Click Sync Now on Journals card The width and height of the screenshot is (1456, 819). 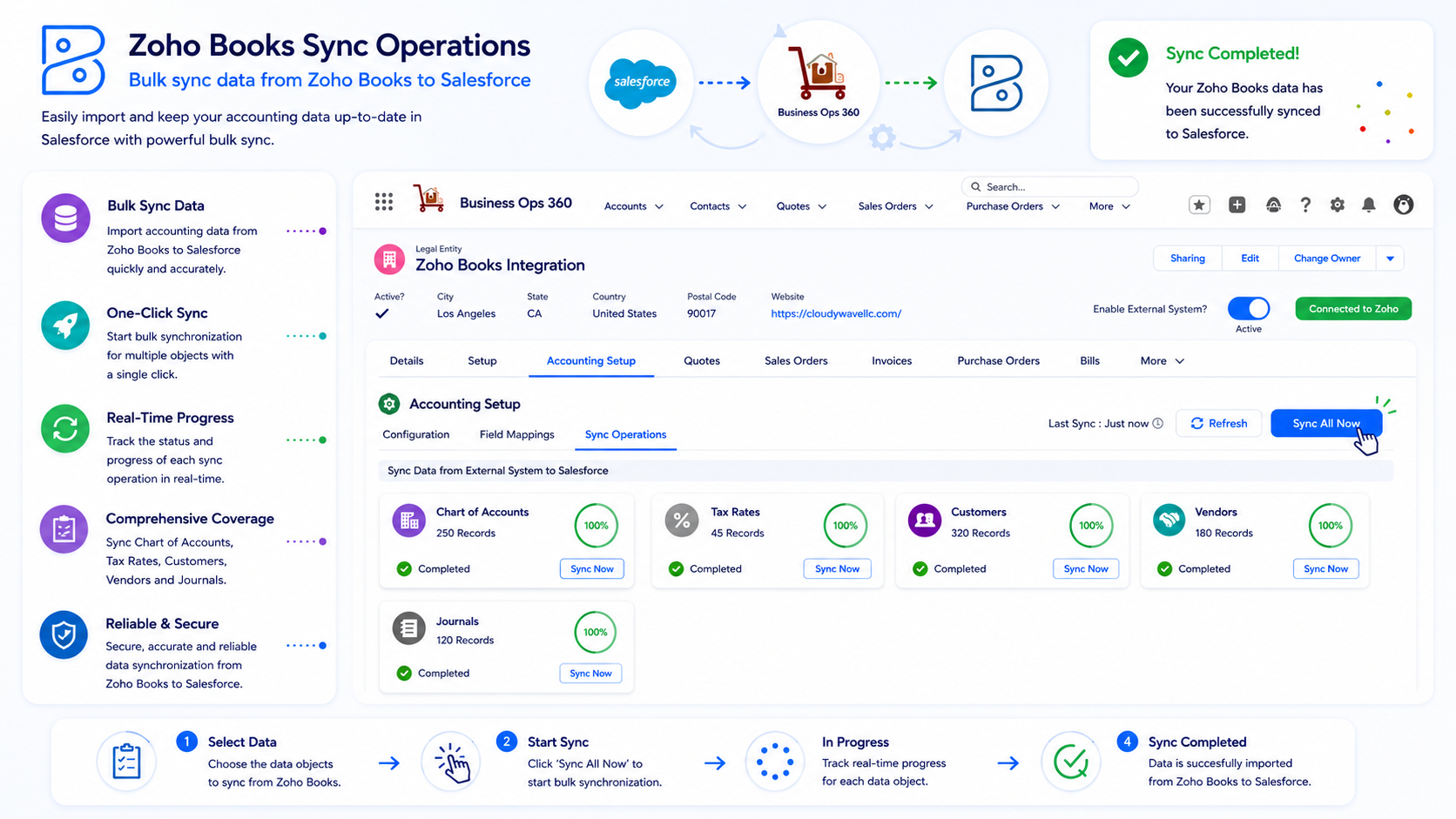590,674
